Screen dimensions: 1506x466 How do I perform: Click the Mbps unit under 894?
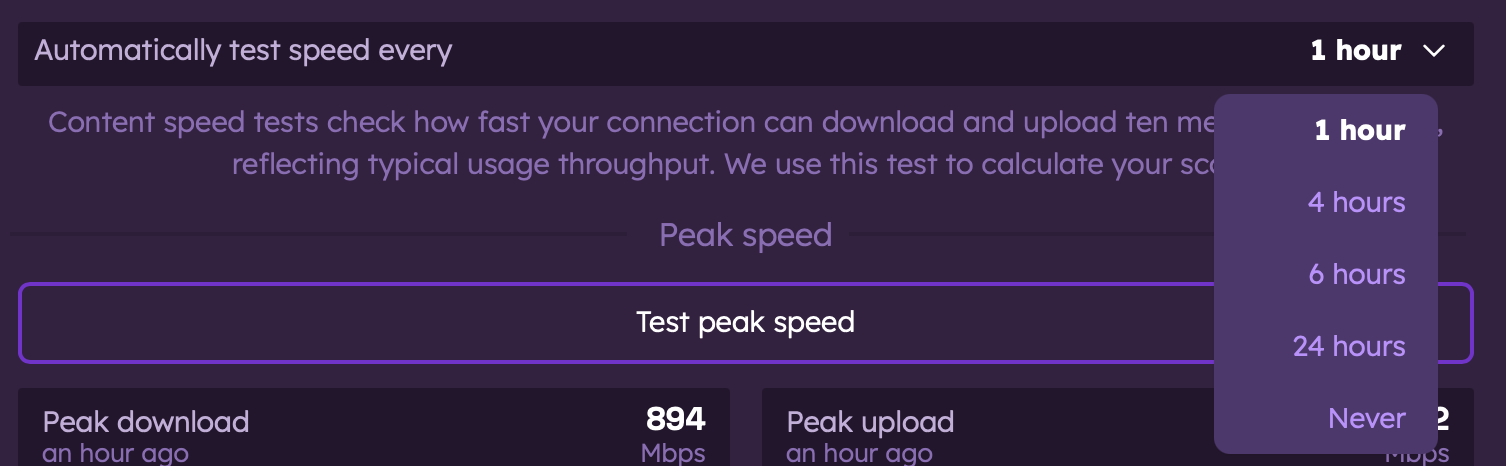coord(673,453)
